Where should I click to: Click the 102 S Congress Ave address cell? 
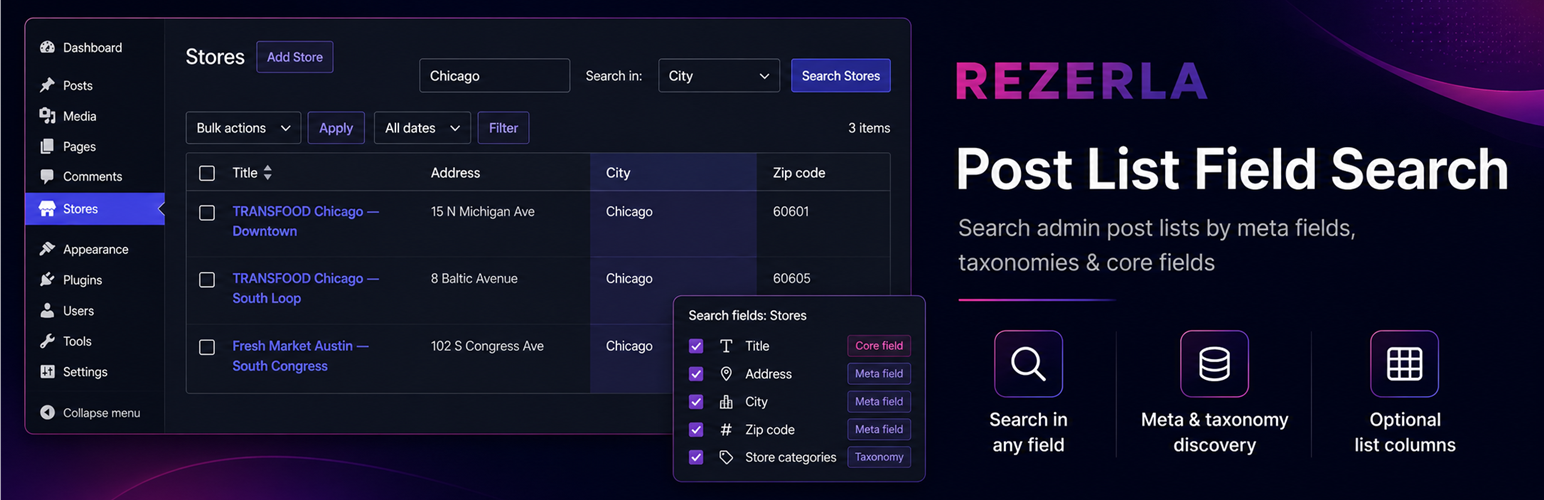coord(487,346)
